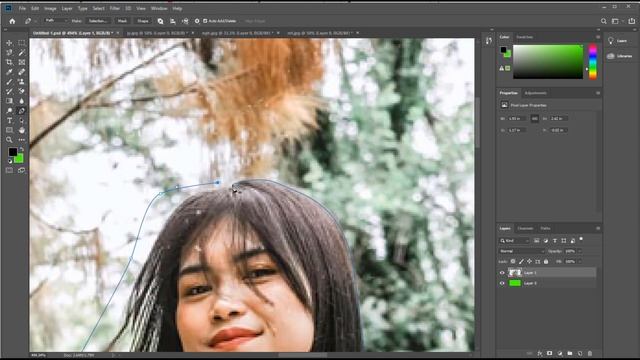Switch to the Adjustments tab

pos(536,93)
